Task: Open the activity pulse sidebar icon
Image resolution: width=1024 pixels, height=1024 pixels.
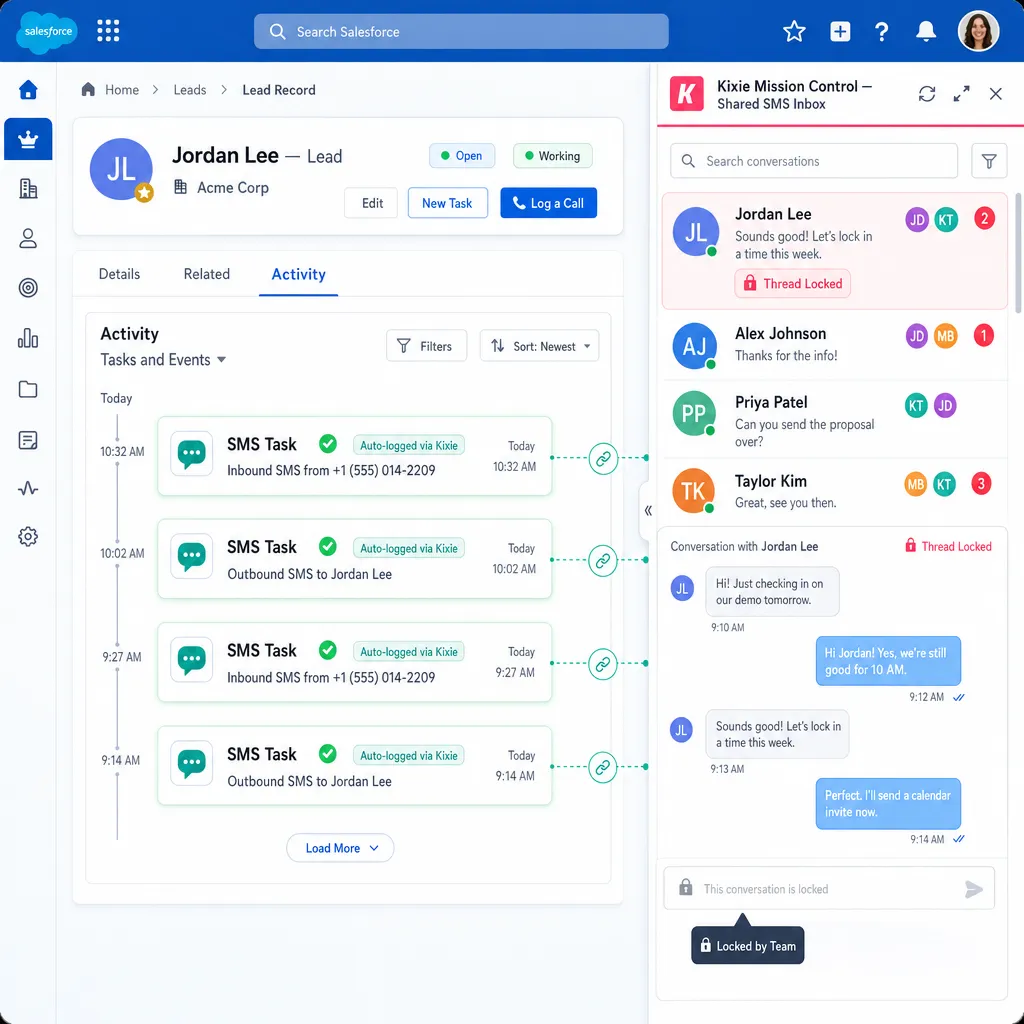Action: (28, 488)
